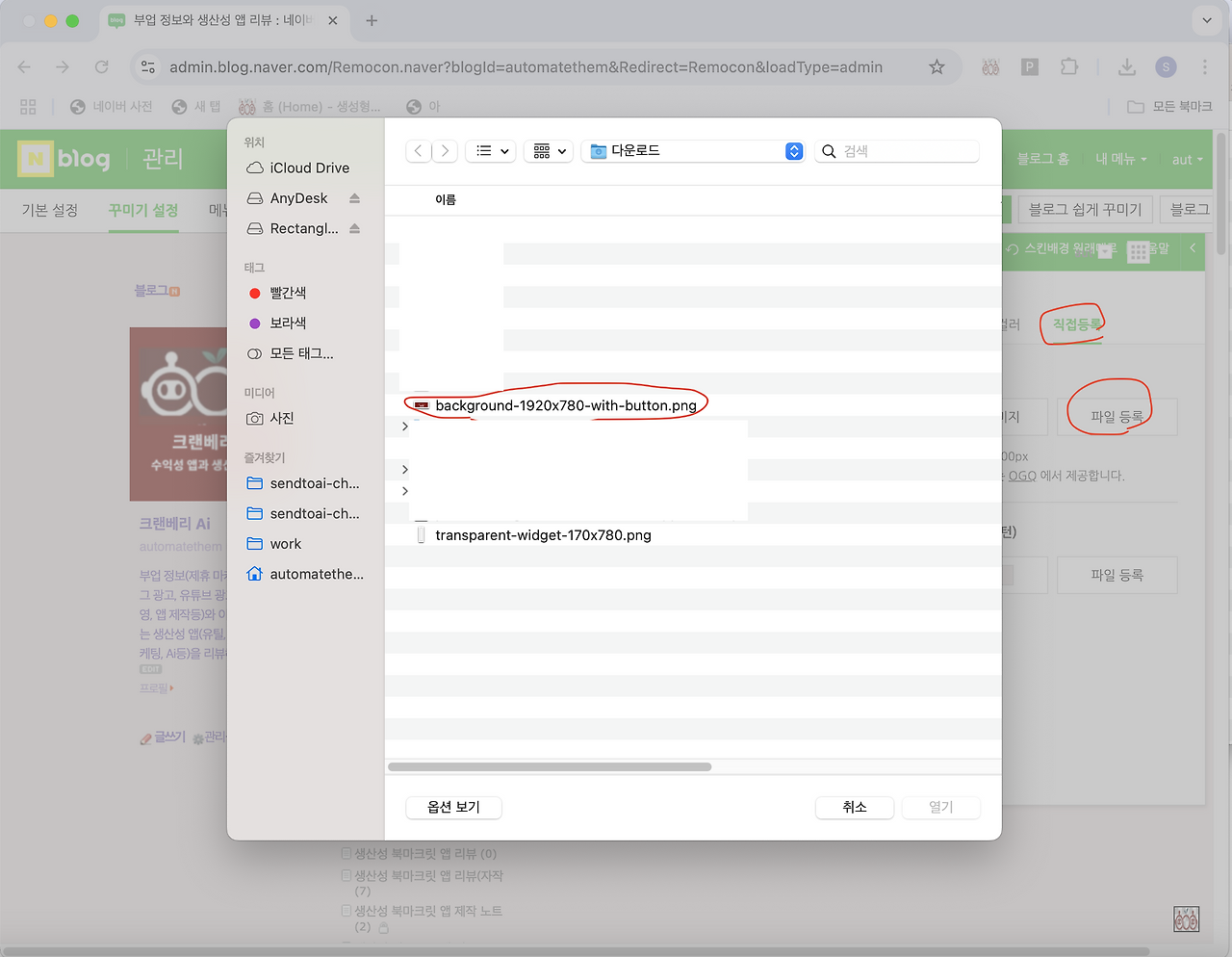The image size is (1232, 957).
Task: Open the work folder in favorites
Action: click(285, 544)
